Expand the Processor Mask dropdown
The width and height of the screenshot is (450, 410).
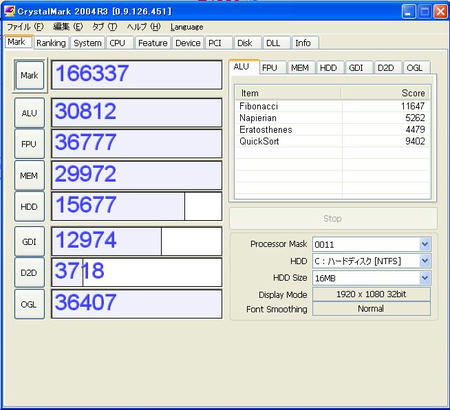tap(424, 244)
